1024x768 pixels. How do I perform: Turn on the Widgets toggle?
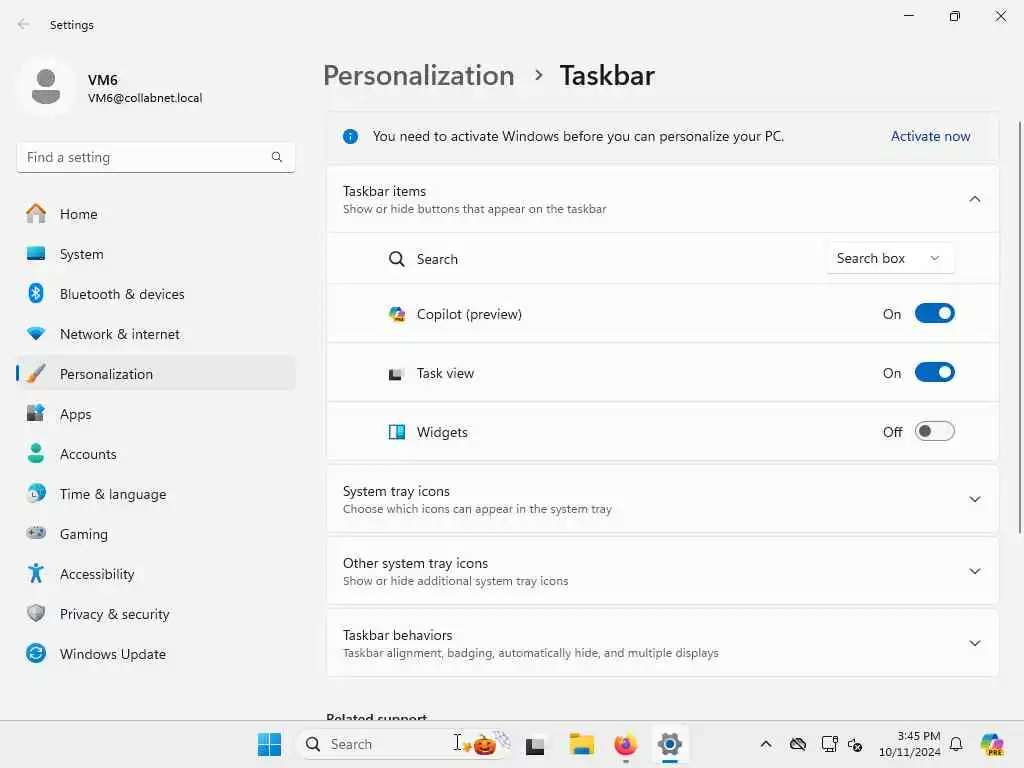coord(934,431)
